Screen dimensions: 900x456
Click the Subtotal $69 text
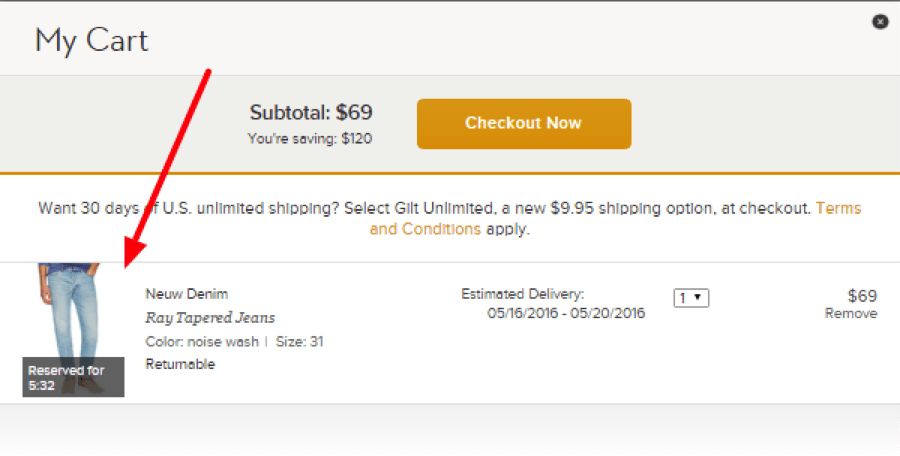pyautogui.click(x=311, y=112)
